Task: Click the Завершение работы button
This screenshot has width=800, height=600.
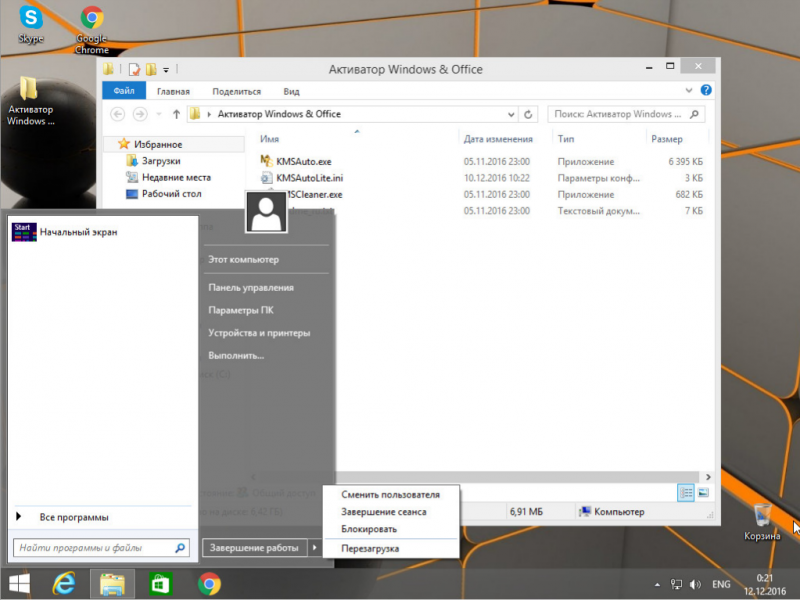Action: (x=255, y=547)
